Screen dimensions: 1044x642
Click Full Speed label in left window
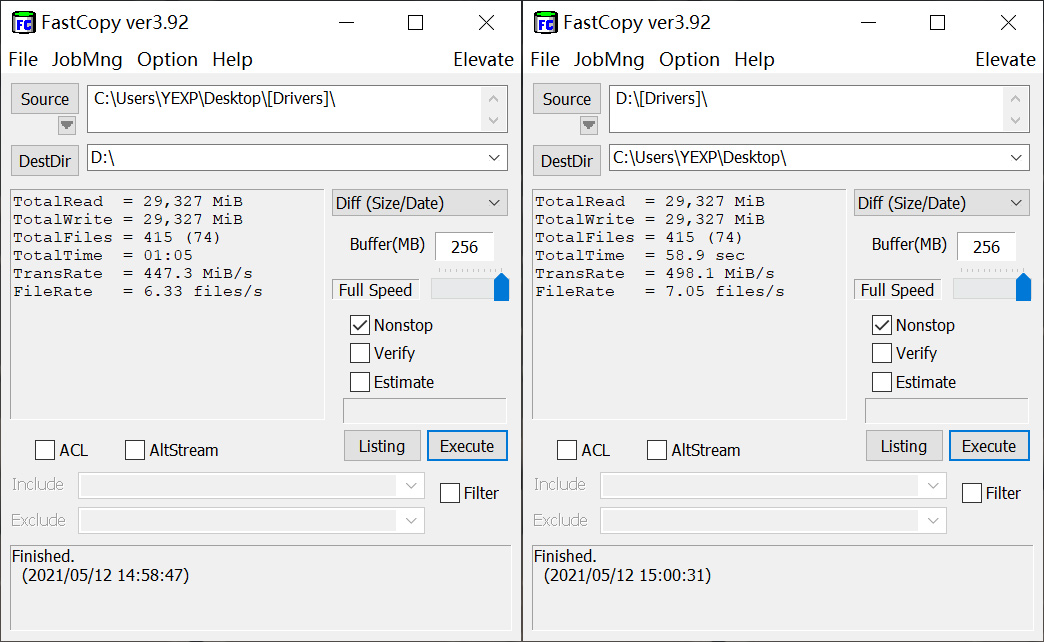click(x=376, y=290)
